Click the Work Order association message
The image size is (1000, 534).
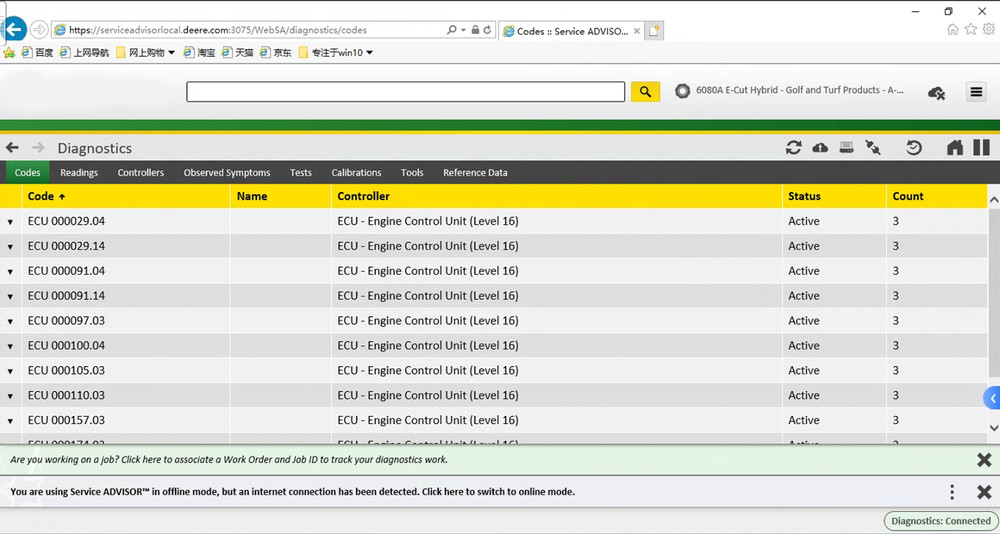click(x=229, y=460)
